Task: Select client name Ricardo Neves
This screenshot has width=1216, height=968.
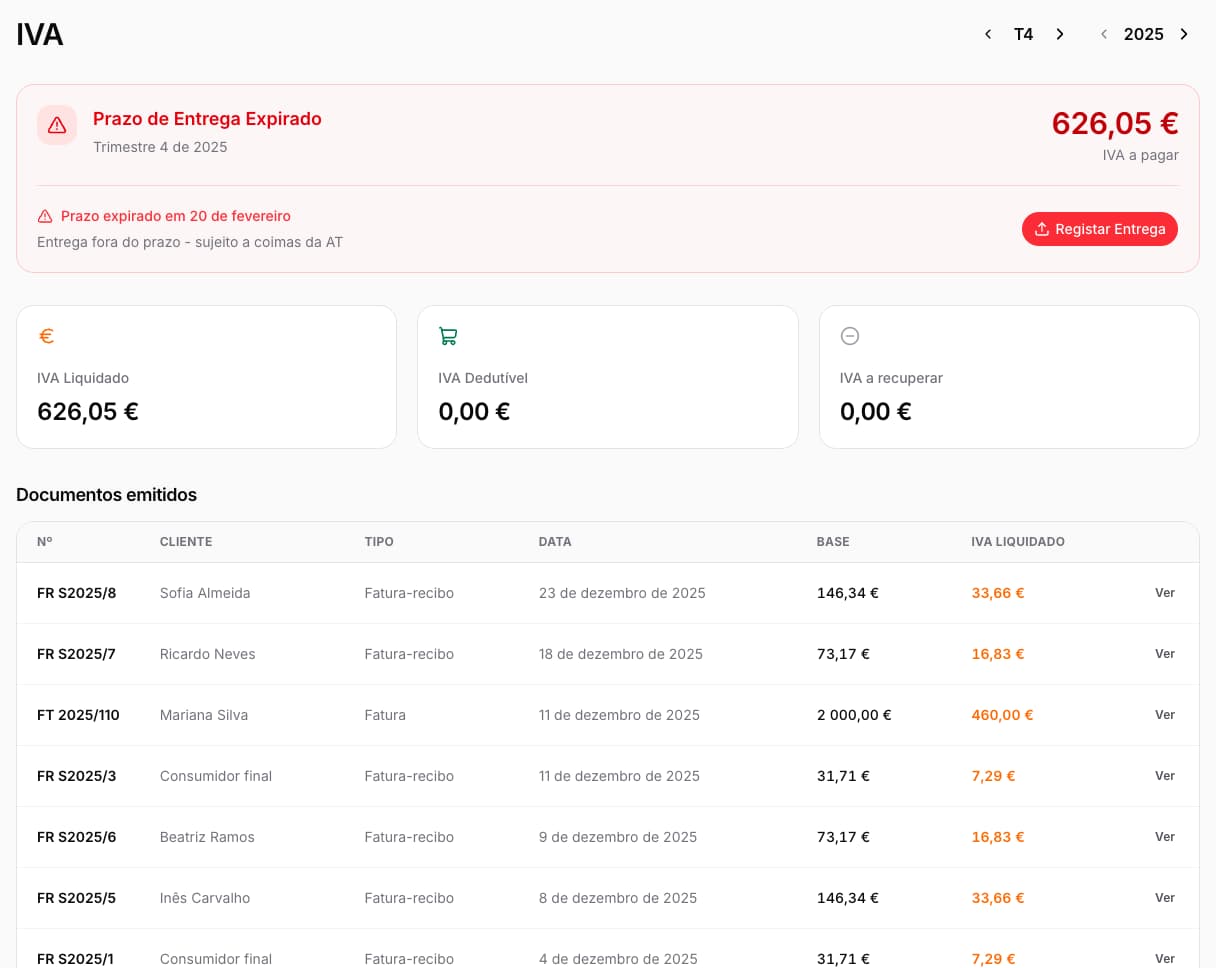Action: 208,654
